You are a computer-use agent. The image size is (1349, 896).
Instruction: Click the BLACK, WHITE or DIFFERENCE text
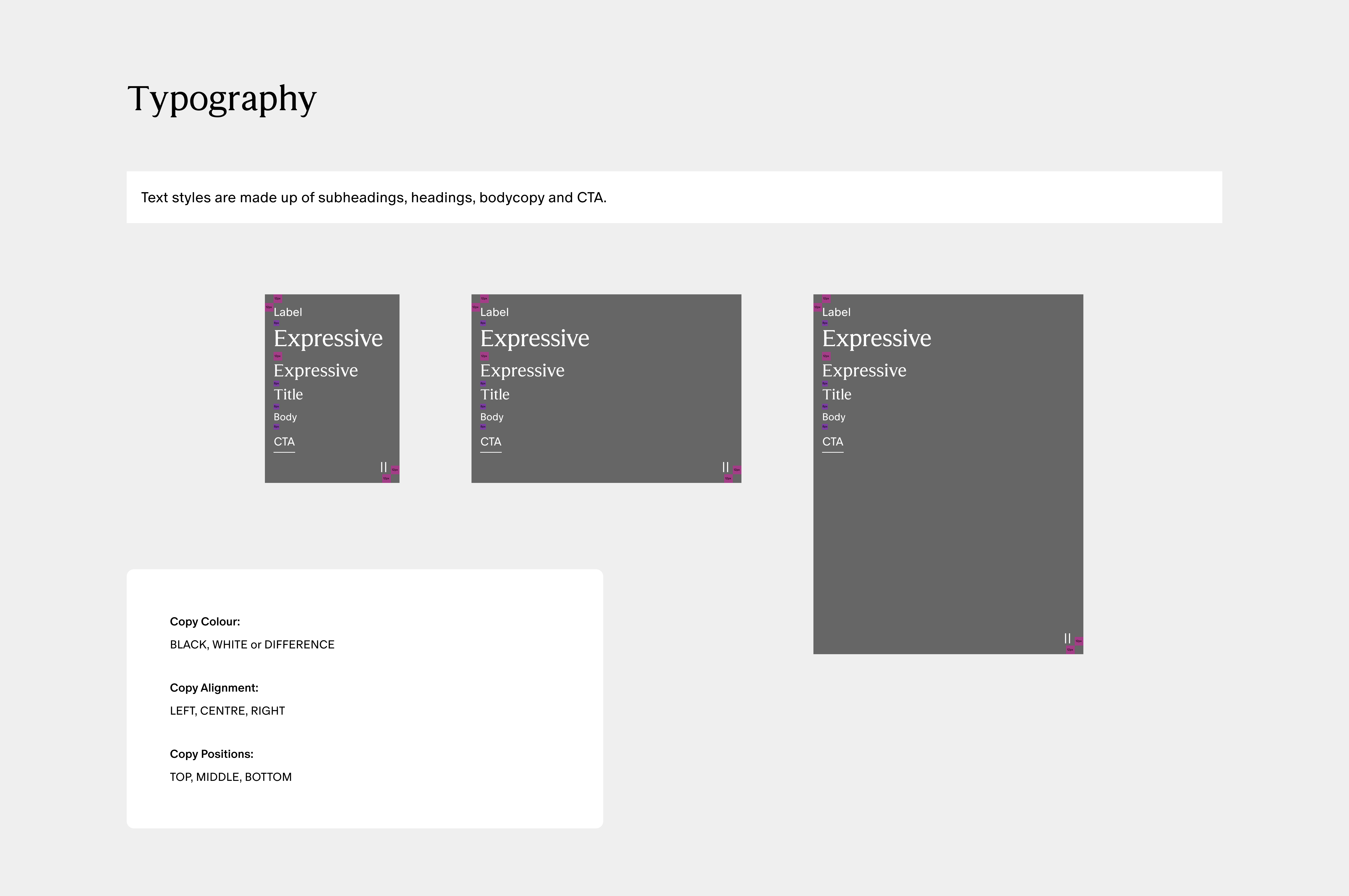[252, 645]
